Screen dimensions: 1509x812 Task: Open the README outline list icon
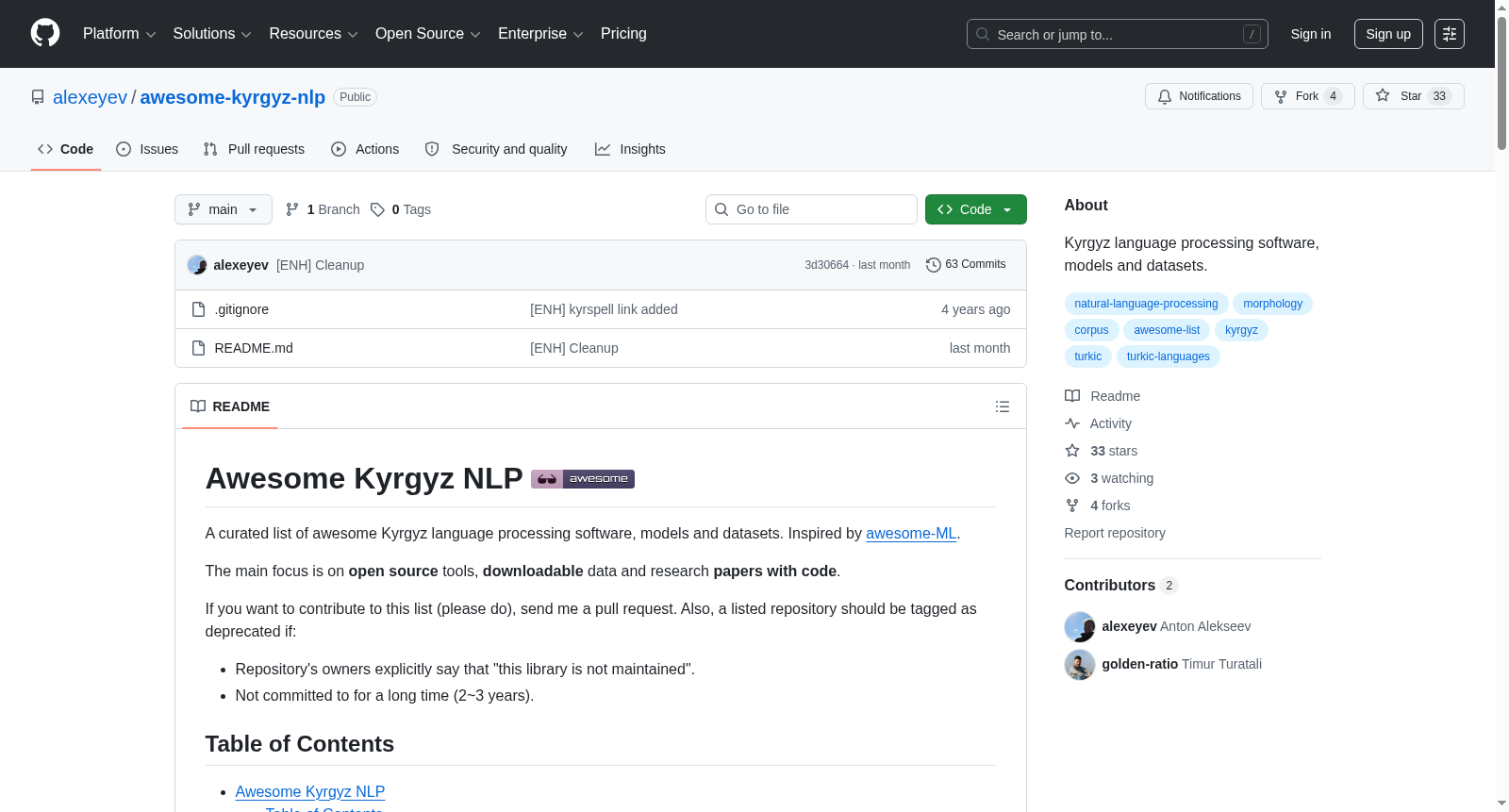point(1003,406)
